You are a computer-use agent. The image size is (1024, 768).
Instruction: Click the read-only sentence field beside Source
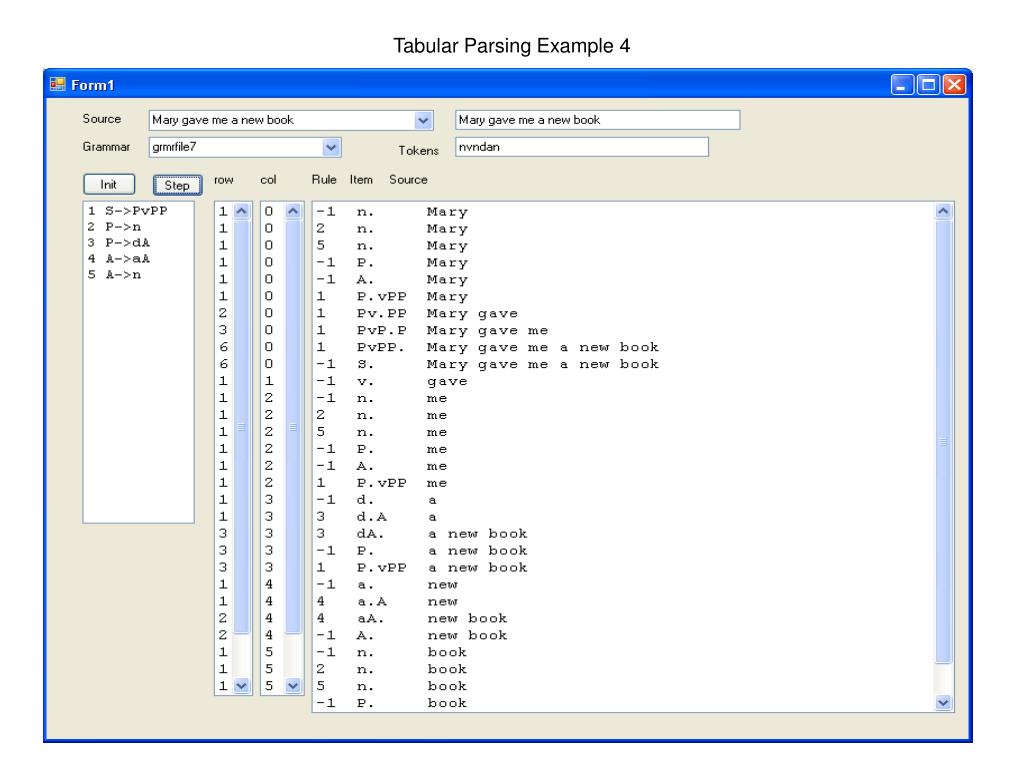597,120
